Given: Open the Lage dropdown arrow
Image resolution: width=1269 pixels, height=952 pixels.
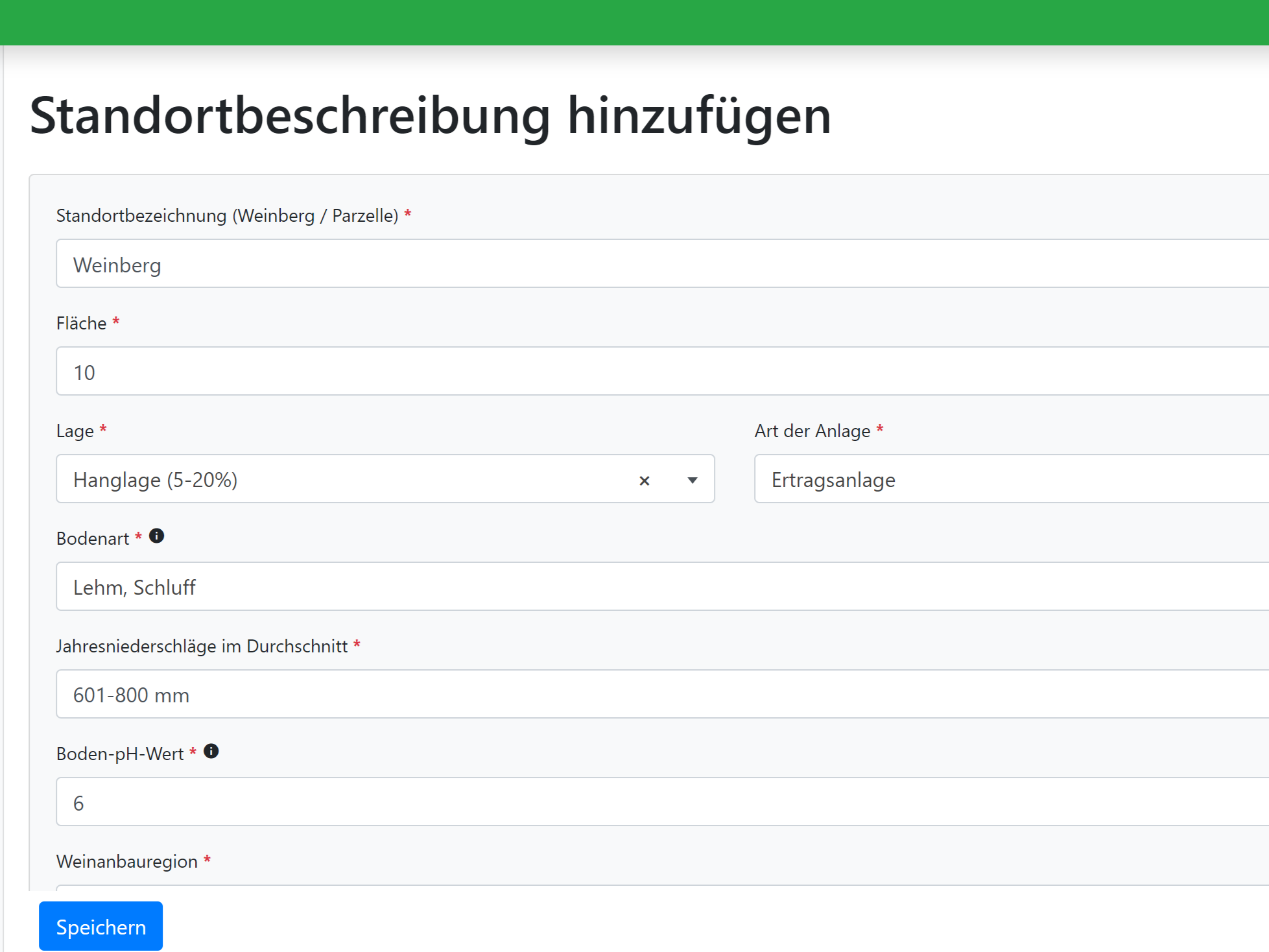Looking at the screenshot, I should point(693,481).
